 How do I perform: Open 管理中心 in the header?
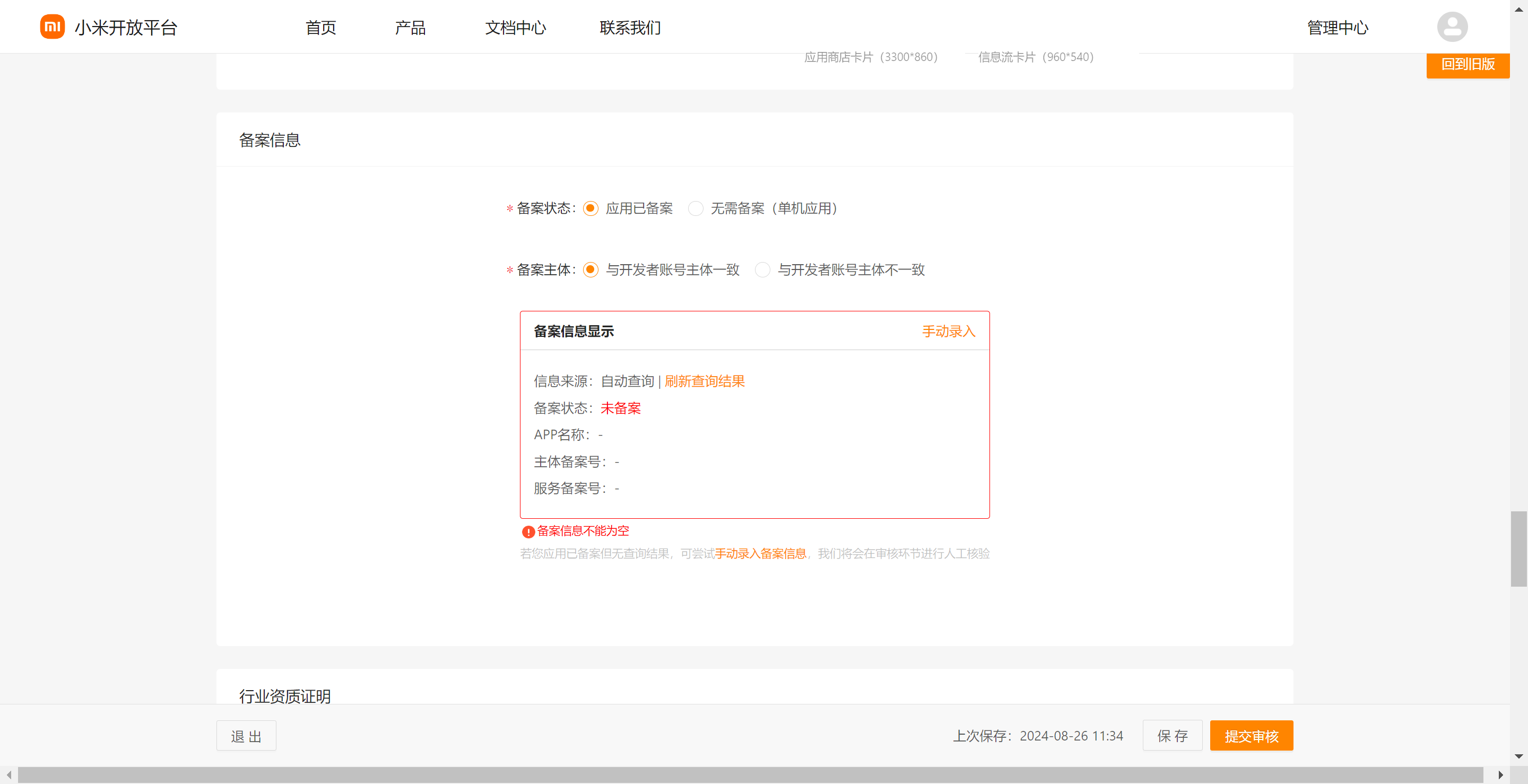1338,27
